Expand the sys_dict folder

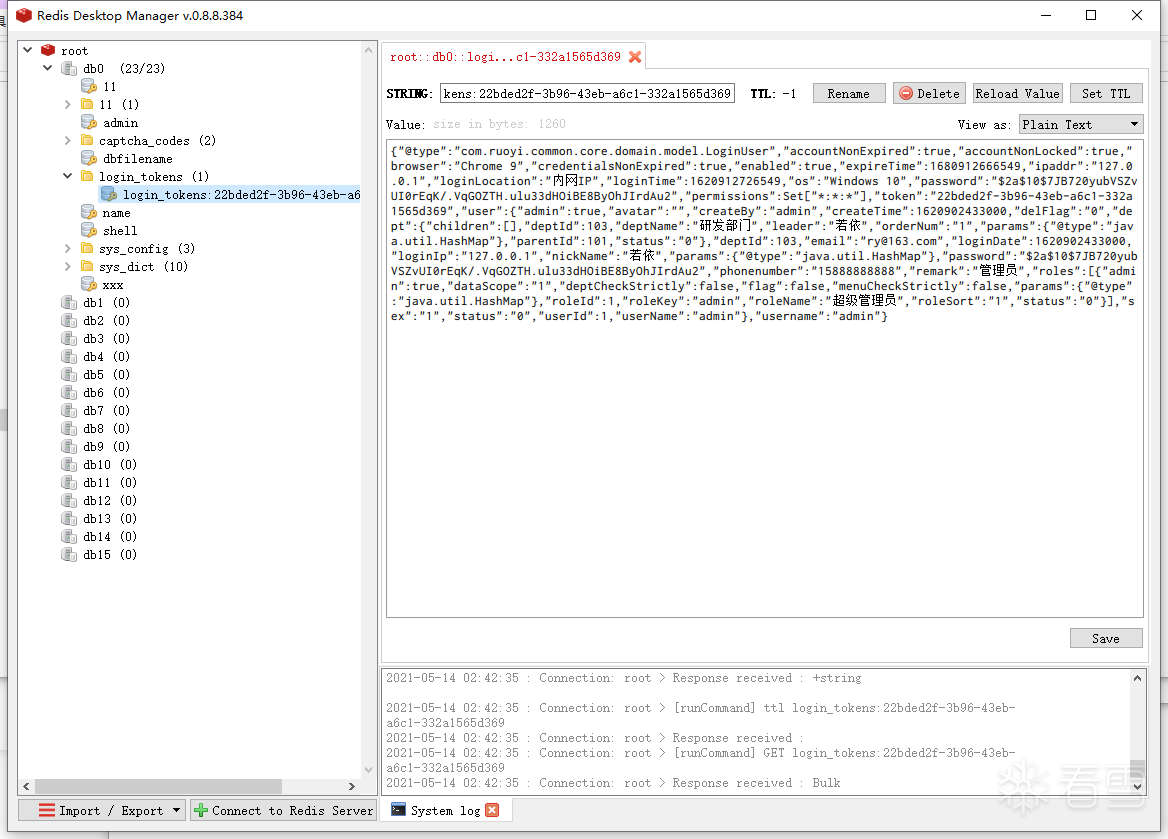pyautogui.click(x=68, y=266)
